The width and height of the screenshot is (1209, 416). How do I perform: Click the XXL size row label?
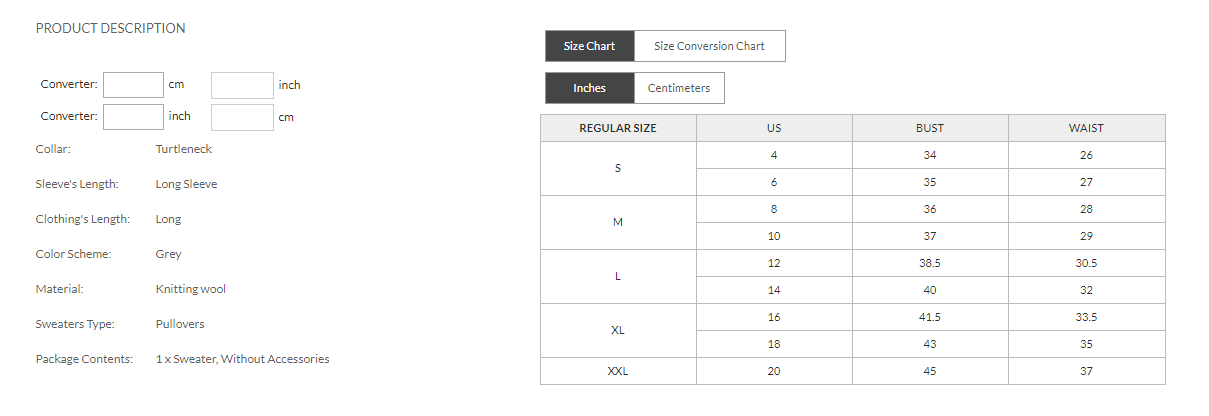tap(618, 371)
